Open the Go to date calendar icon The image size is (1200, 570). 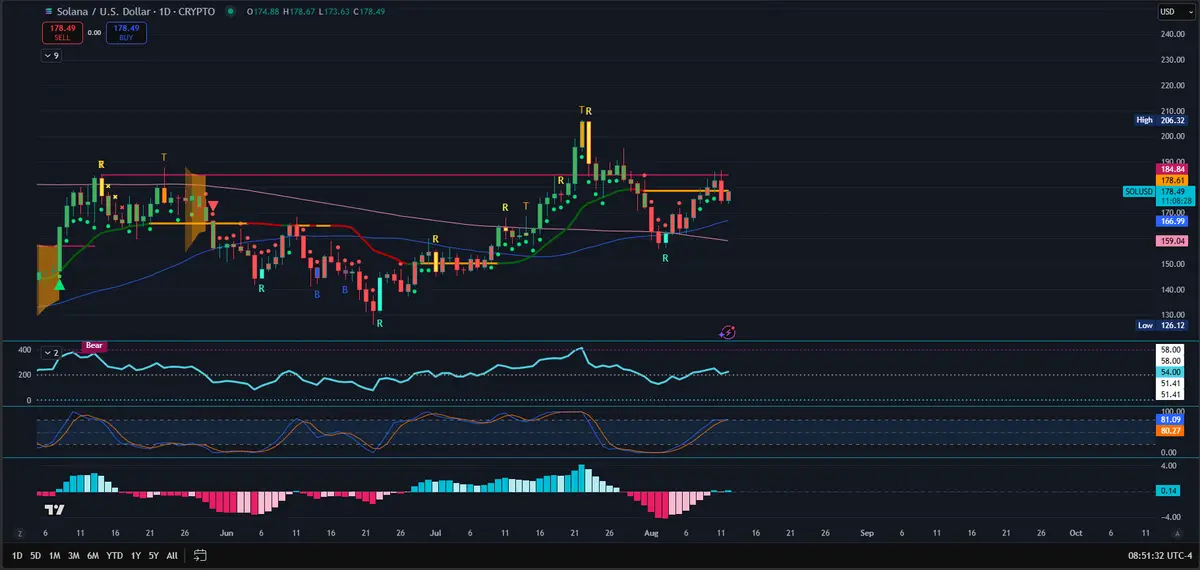[200, 554]
